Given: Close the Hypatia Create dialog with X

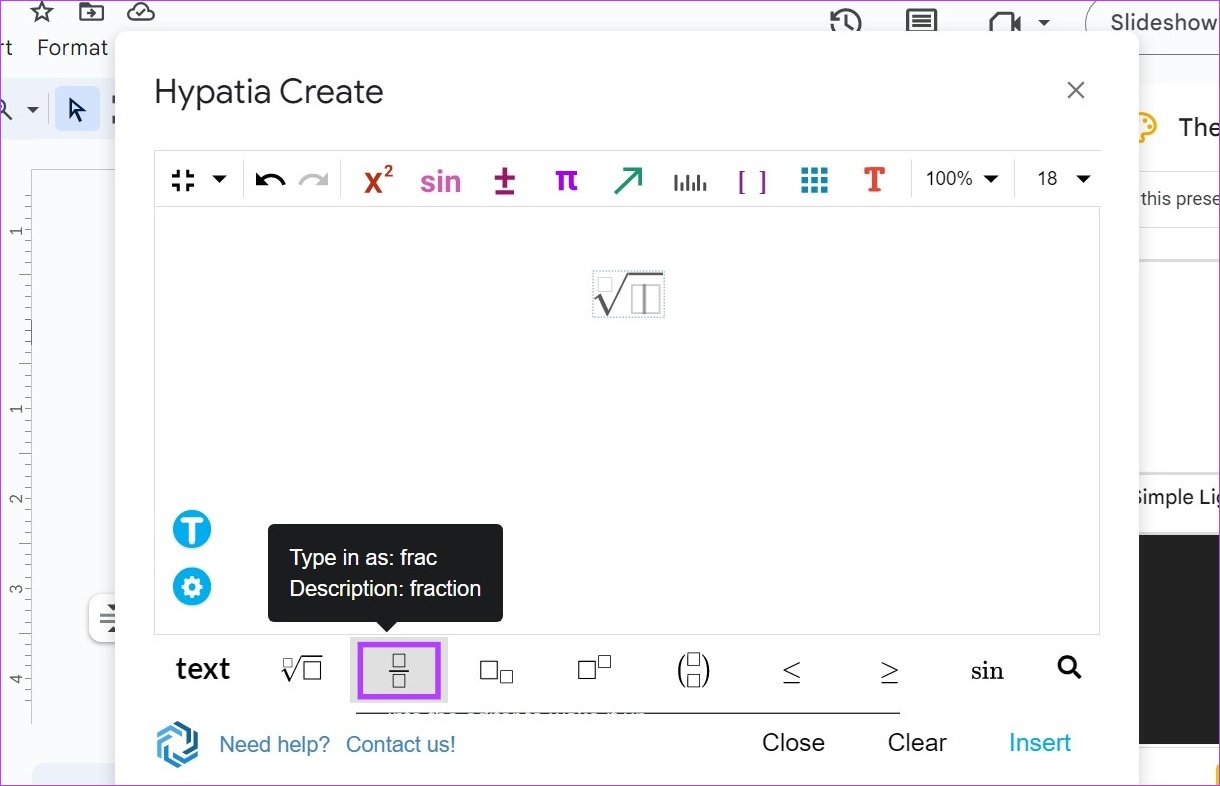Looking at the screenshot, I should click(x=1076, y=90).
